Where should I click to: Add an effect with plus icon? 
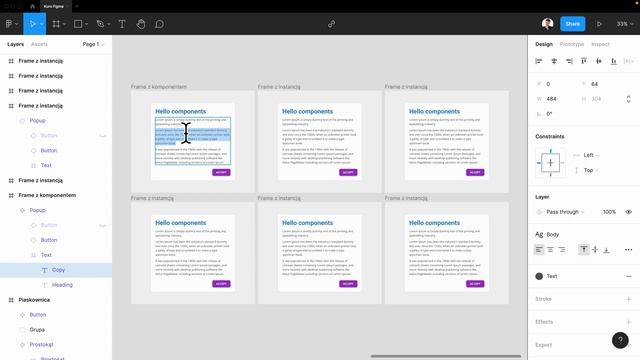tap(629, 322)
